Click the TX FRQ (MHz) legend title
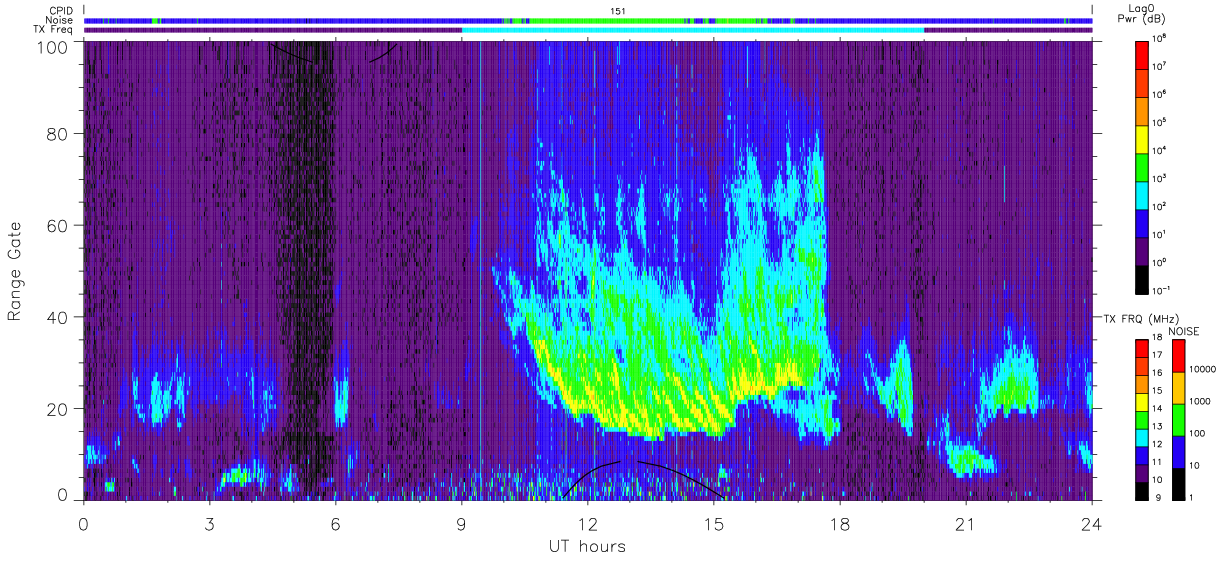1228x567 pixels. [x=1141, y=318]
